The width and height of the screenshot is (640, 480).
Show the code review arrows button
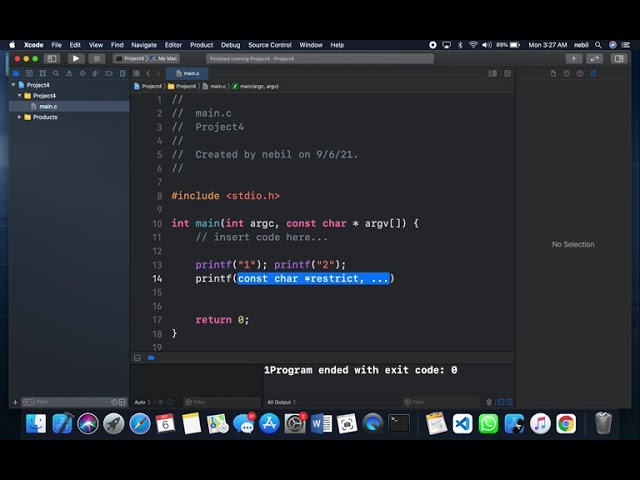pyautogui.click(x=595, y=59)
